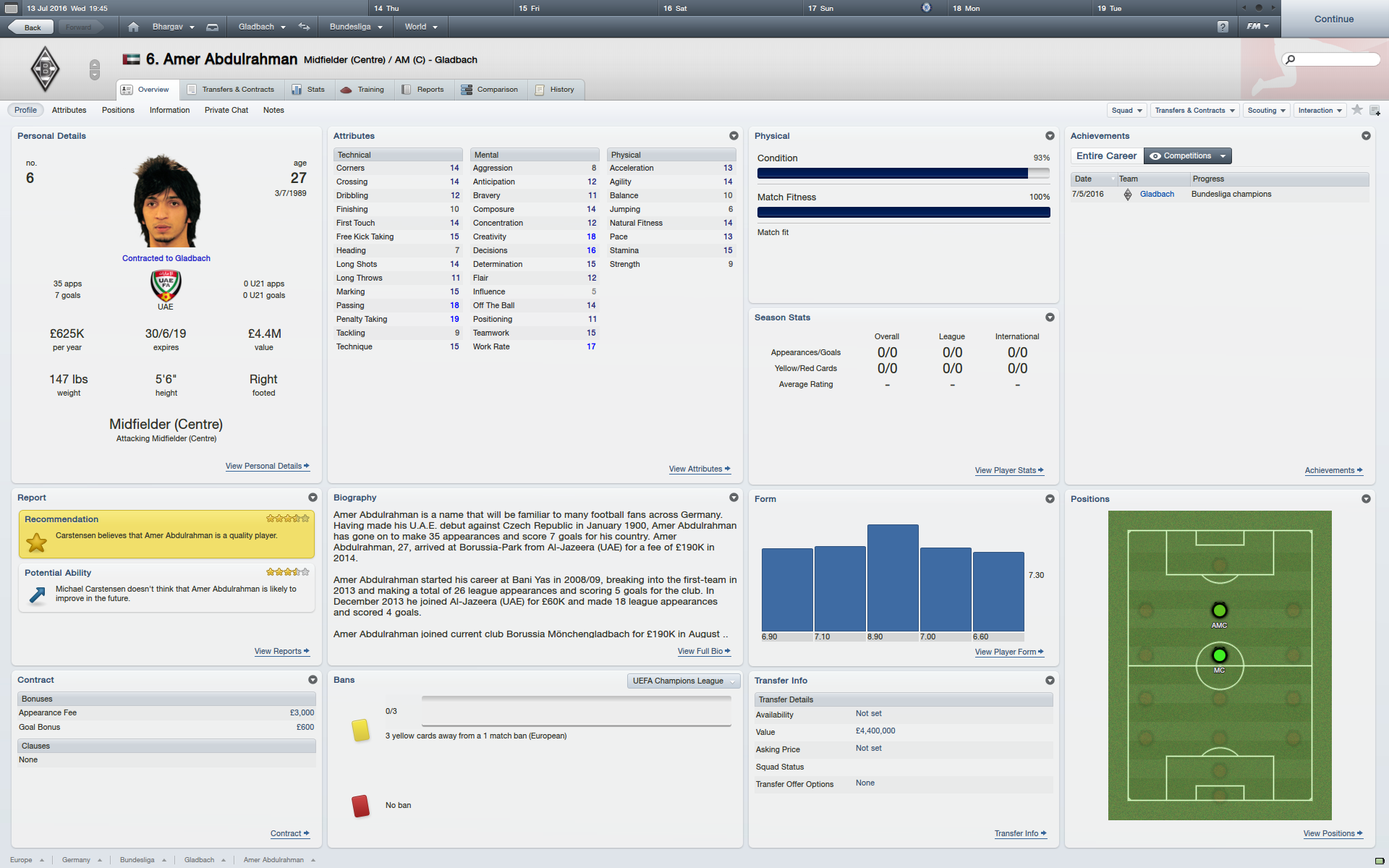Open the UEFA Champions League bans dropdown
Viewport: 1389px width, 868px height.
[684, 681]
